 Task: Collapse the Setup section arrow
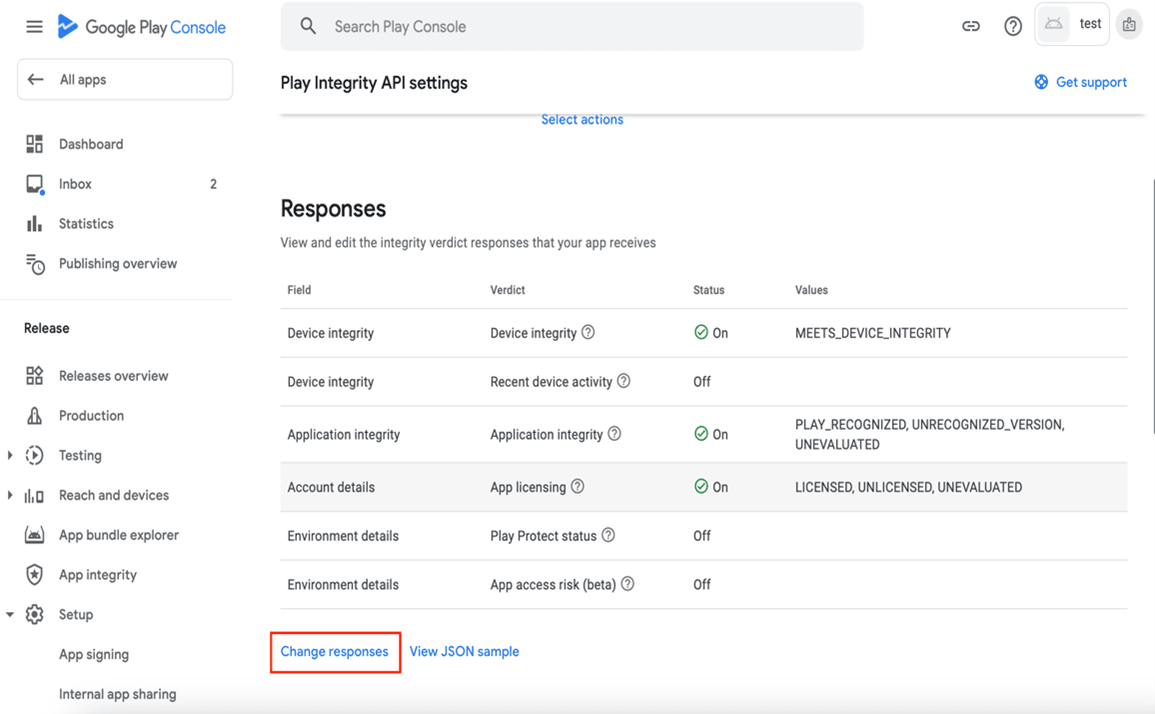pos(10,615)
